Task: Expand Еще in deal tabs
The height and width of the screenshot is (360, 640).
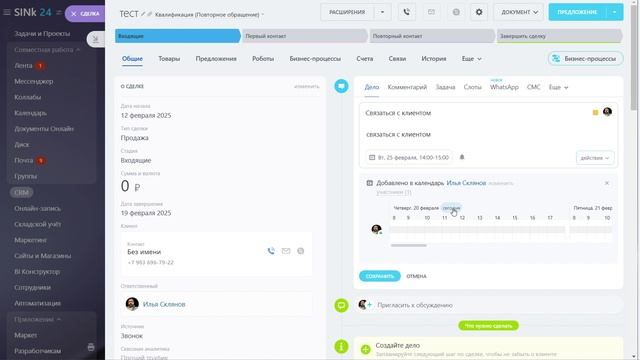Action: tap(471, 59)
